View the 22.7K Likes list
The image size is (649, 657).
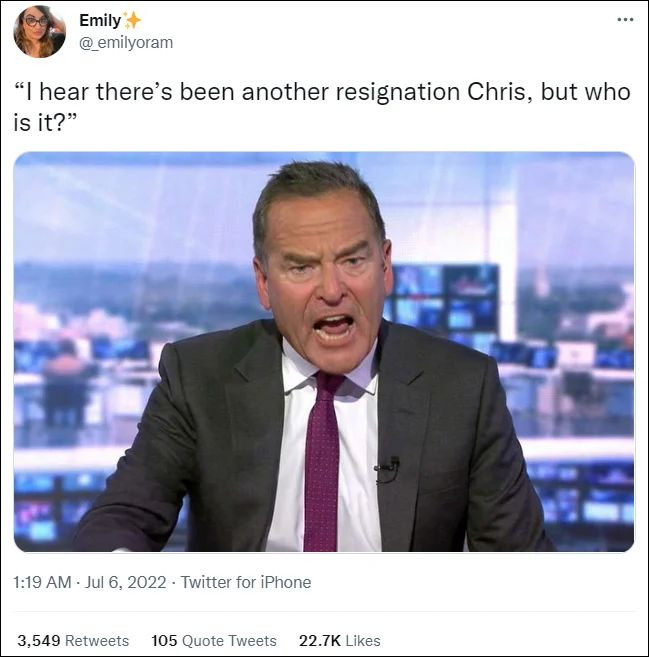click(340, 640)
